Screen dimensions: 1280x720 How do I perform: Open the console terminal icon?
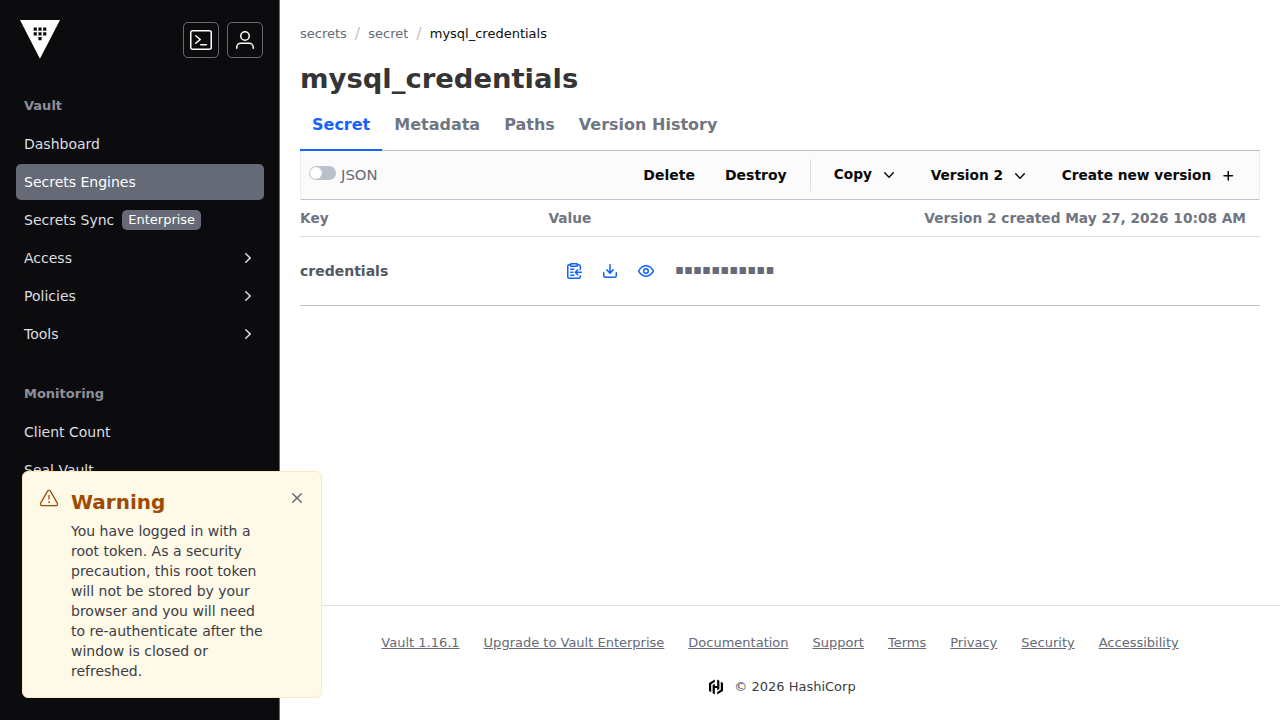pyautogui.click(x=201, y=40)
